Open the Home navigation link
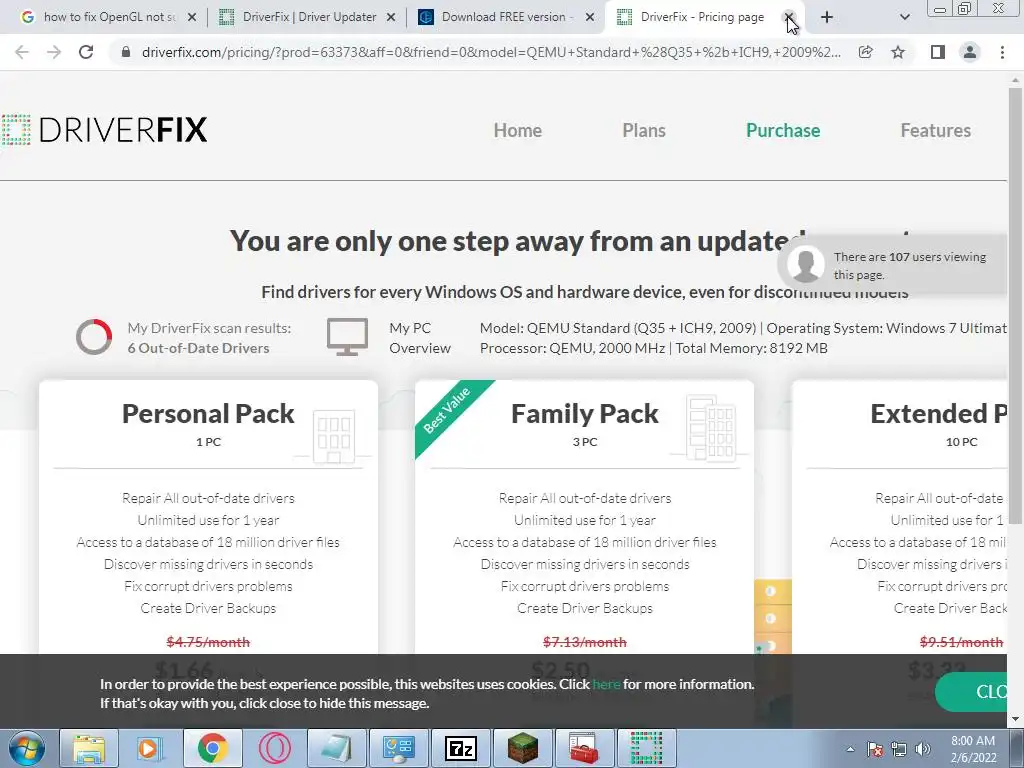The width and height of the screenshot is (1024, 768). pos(517,131)
